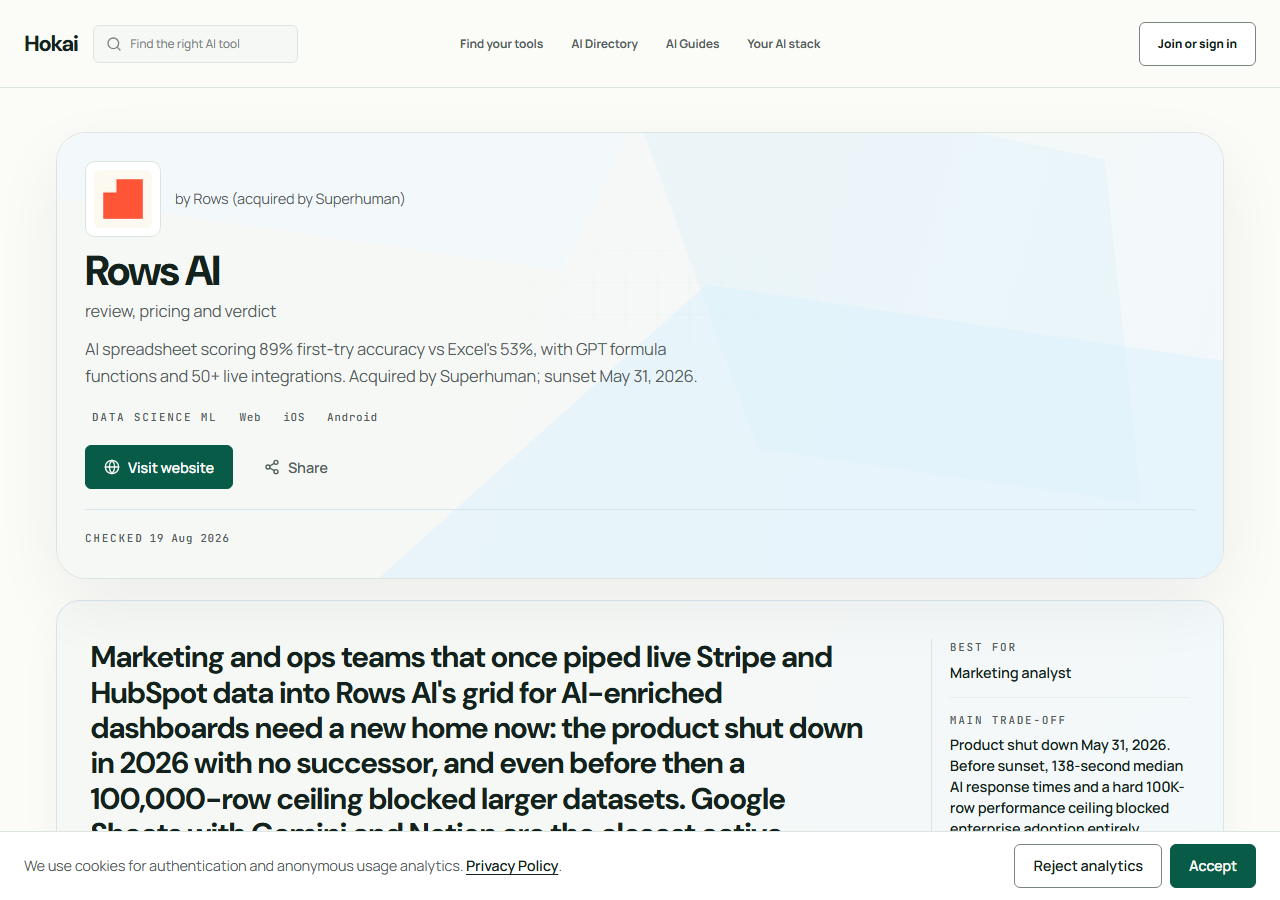This screenshot has height=900, width=1280.
Task: Select the Android platform tag
Action: click(x=352, y=417)
